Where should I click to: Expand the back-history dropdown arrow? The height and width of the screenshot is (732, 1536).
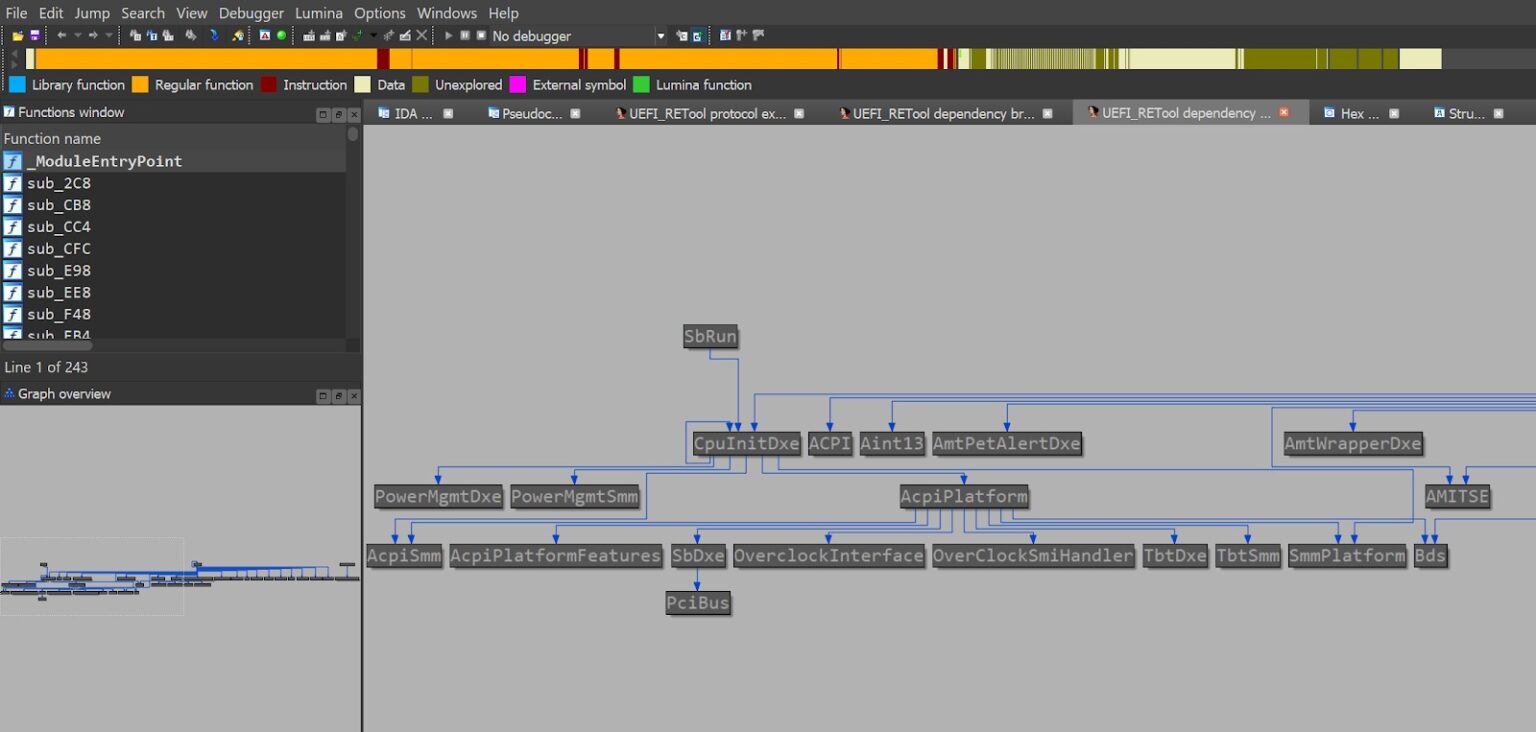click(77, 36)
